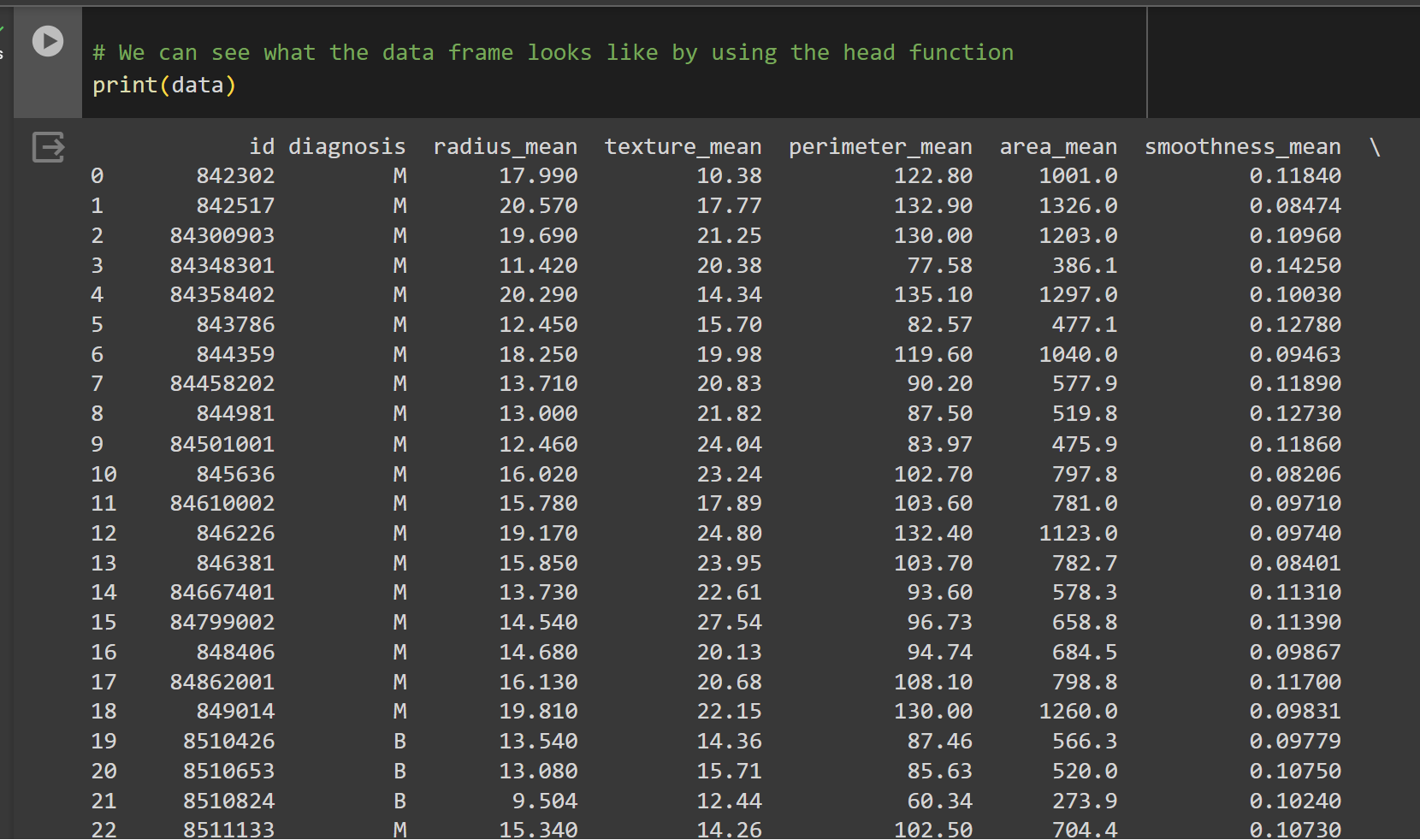Click perimeter value 77.58 in row 3
The height and width of the screenshot is (840, 1420).
click(940, 266)
